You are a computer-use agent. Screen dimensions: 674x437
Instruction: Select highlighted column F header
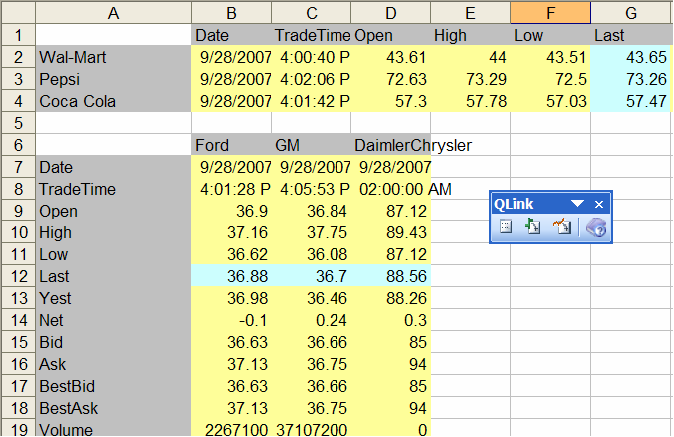coord(551,13)
